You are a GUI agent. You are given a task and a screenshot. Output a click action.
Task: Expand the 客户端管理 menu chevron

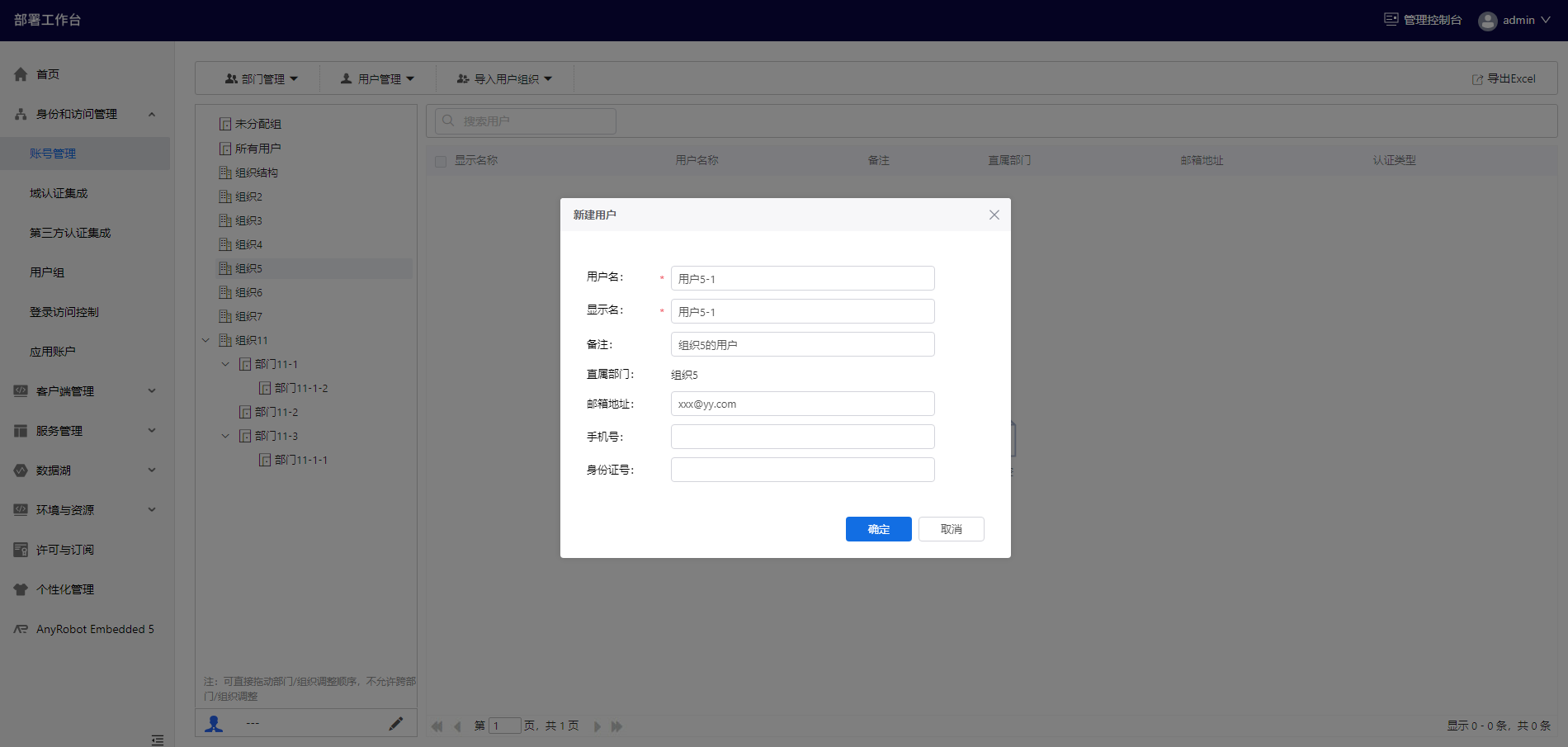(x=152, y=391)
